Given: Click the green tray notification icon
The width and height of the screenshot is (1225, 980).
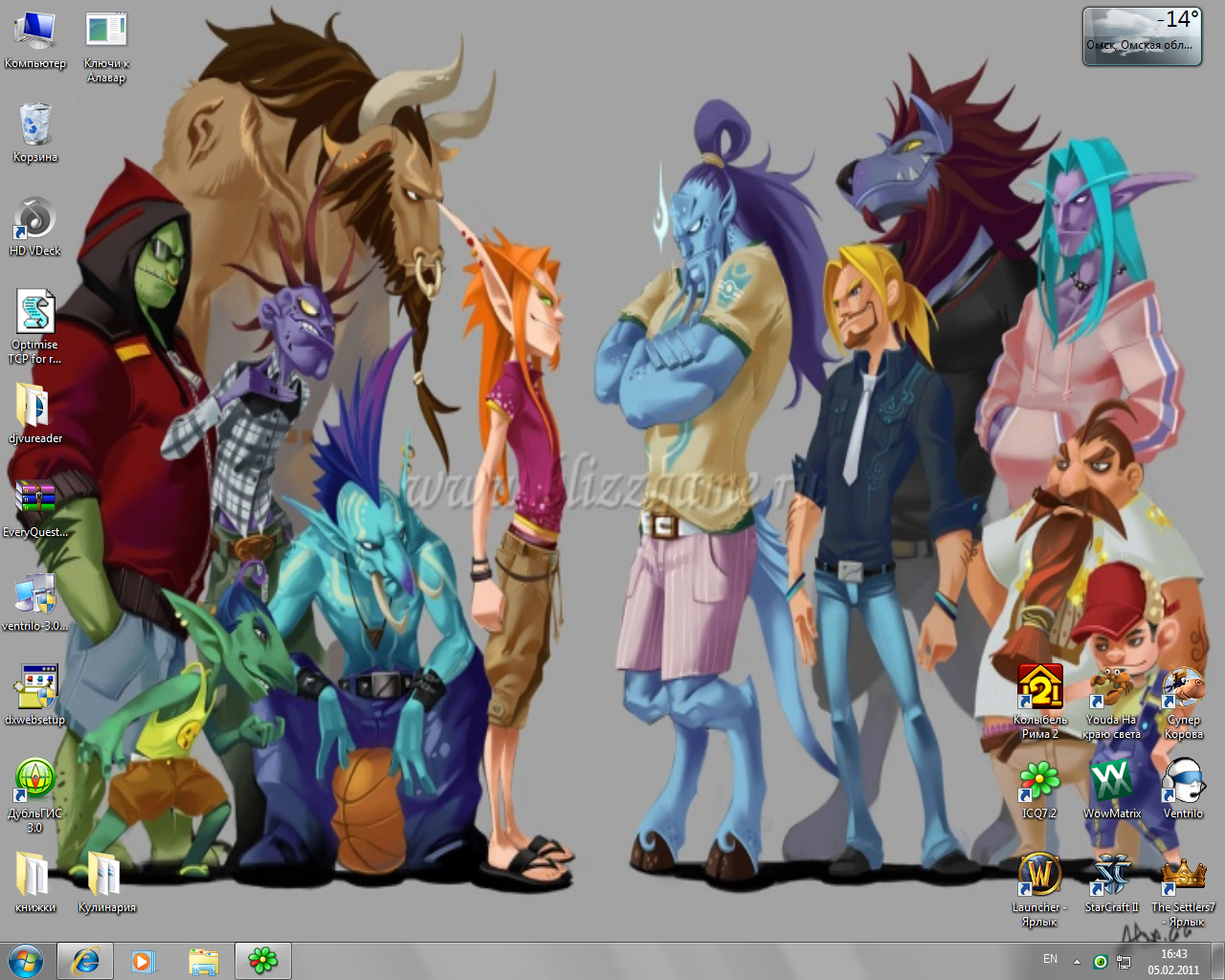Looking at the screenshot, I should pos(1101,961).
